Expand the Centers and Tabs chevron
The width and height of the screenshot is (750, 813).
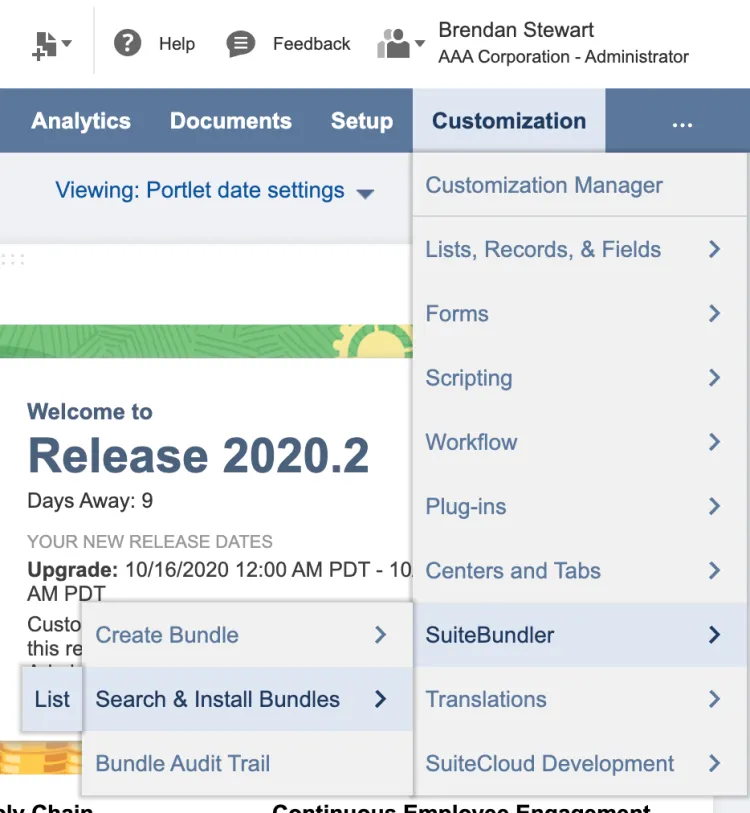click(714, 571)
